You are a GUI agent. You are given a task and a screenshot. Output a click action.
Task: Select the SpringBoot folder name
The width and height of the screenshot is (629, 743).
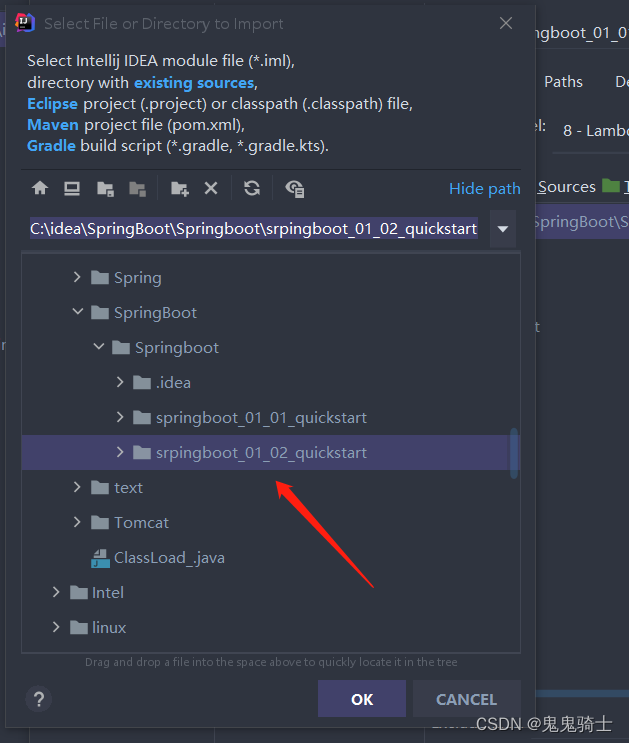tap(155, 313)
